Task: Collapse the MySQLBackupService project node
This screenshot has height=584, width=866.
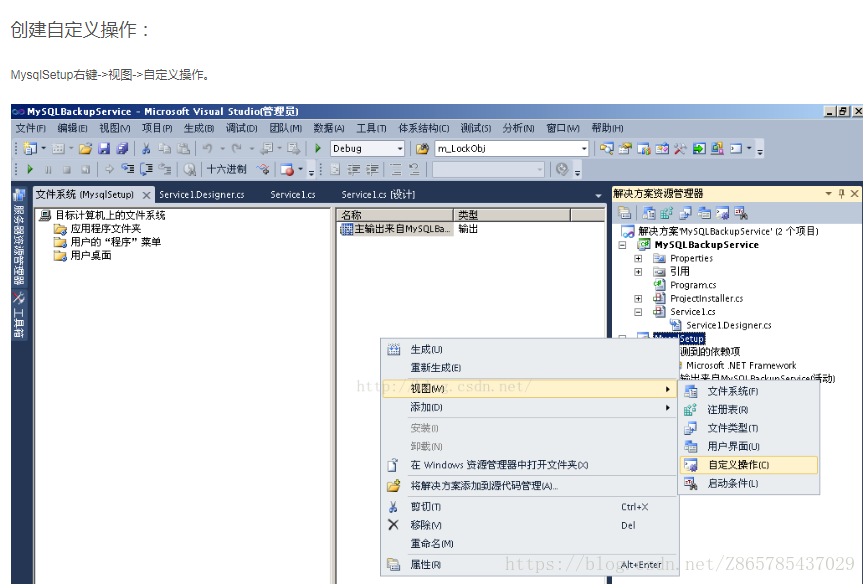Action: [622, 245]
